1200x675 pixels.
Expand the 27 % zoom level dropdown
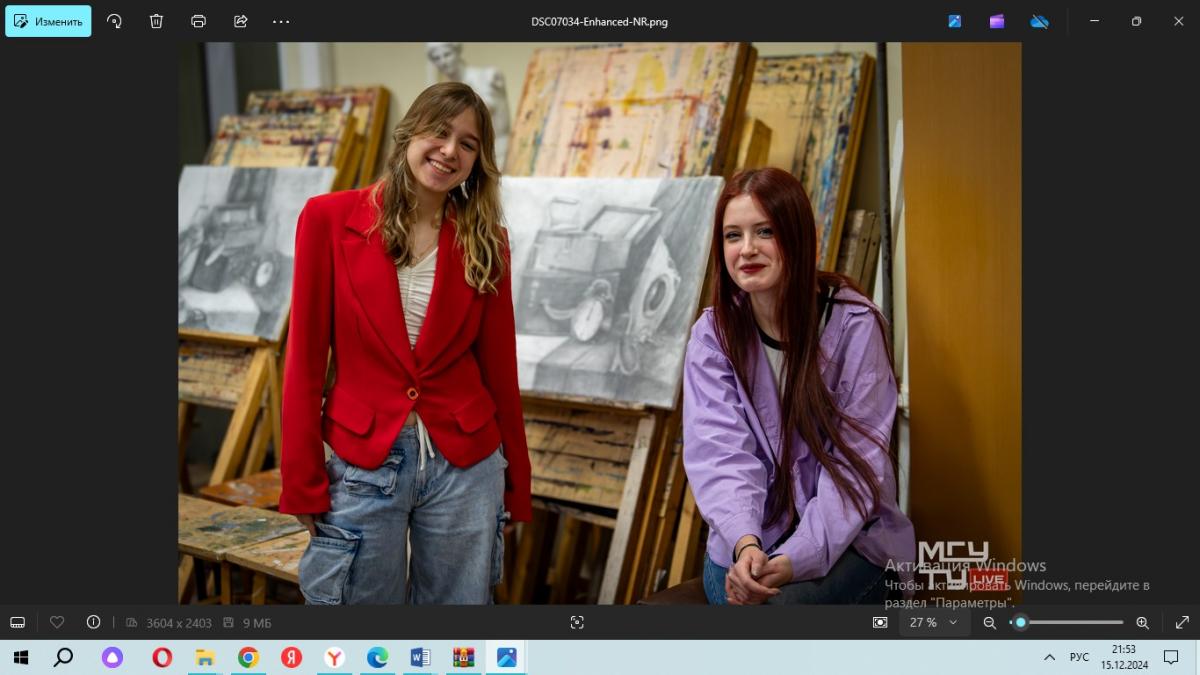tap(934, 622)
